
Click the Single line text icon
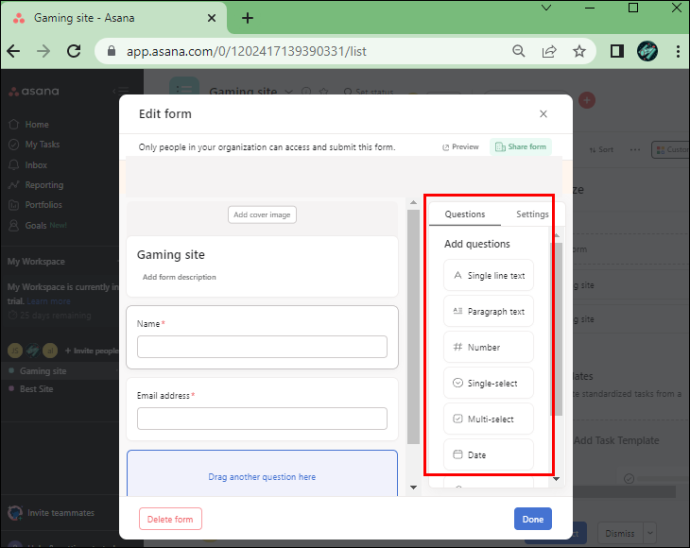click(x=458, y=276)
